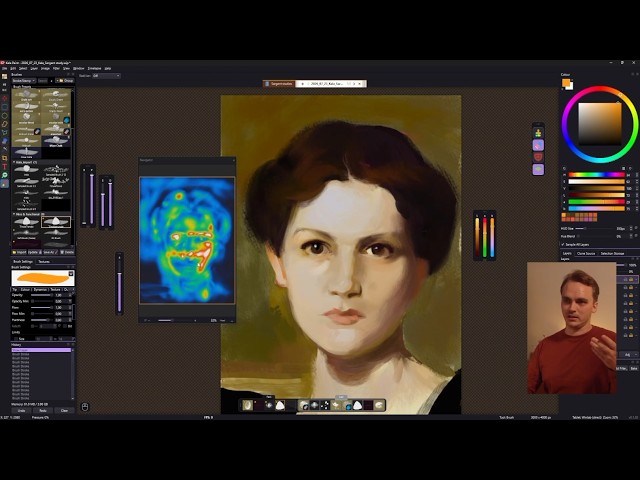Screen dimensions: 640x480
Task: Click the highlighted top entry in History list
Action: pos(41,350)
